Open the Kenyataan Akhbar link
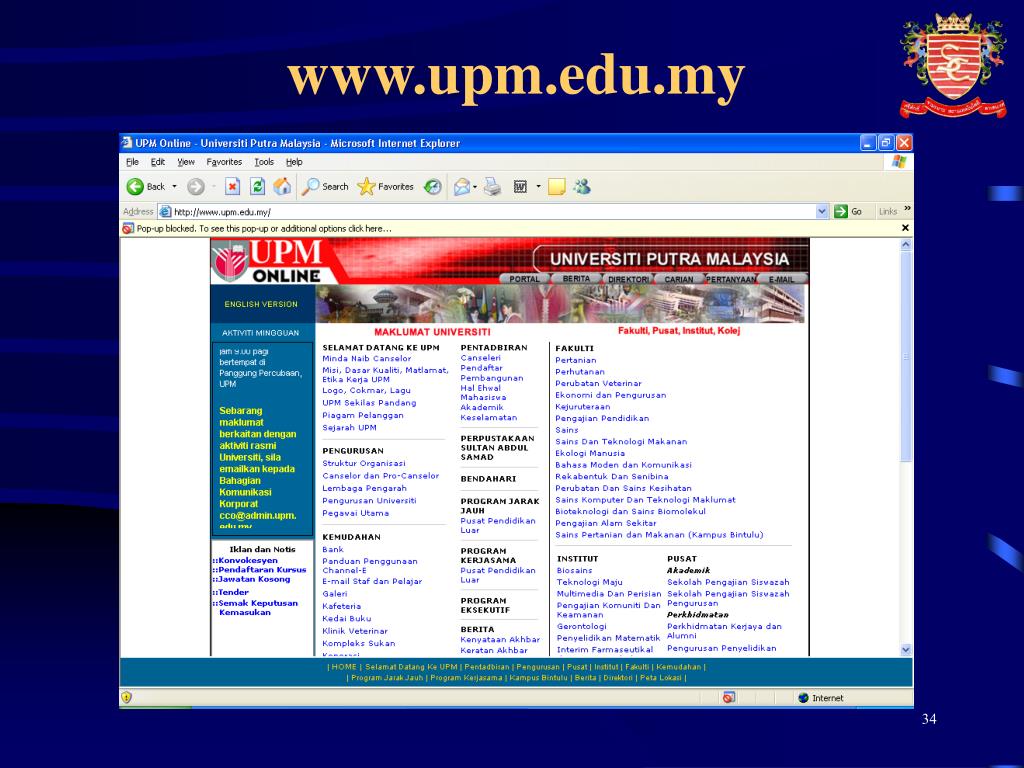 (500, 640)
